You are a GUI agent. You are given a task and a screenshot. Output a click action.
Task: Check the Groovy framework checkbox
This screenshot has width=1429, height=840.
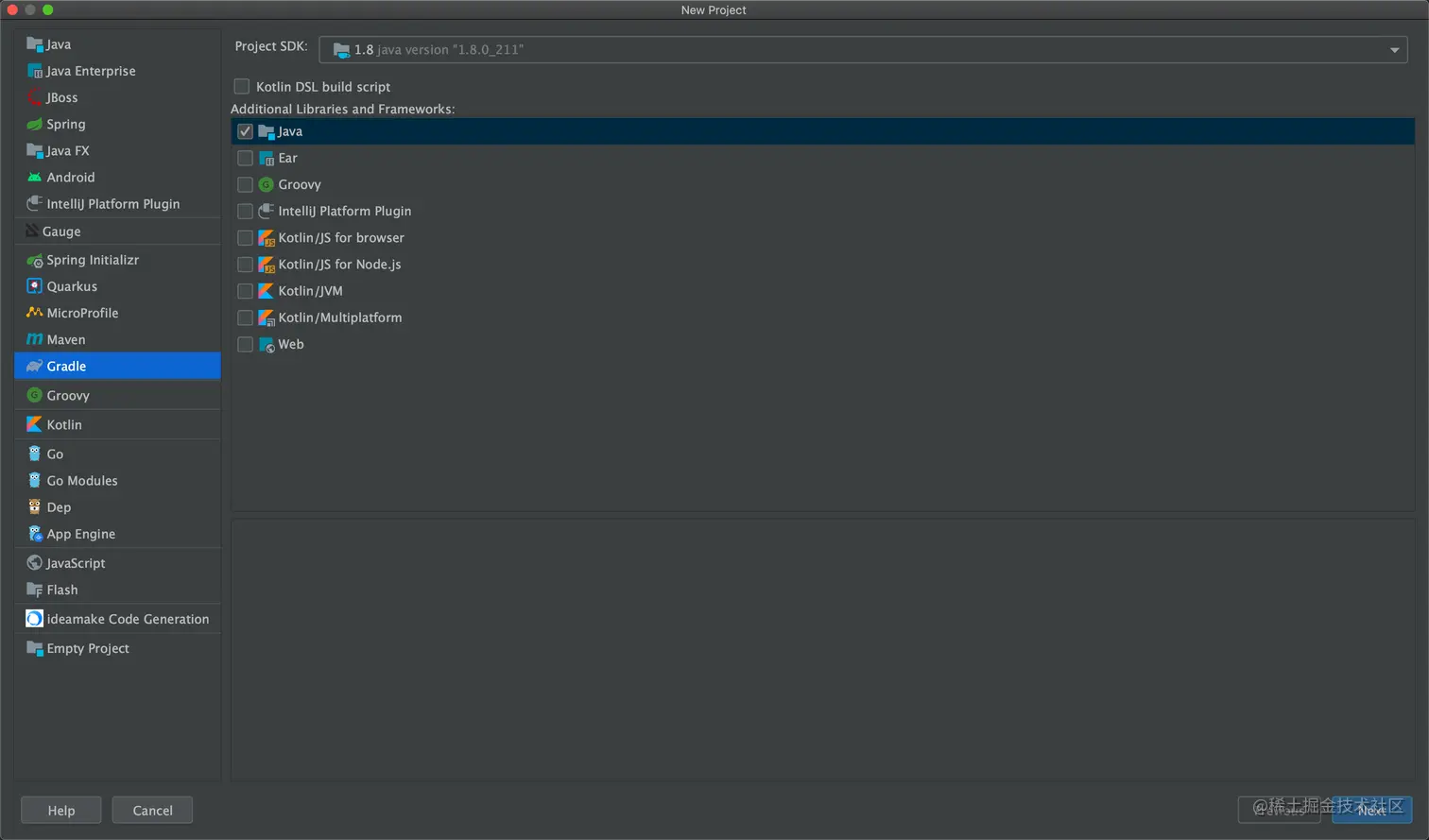pyautogui.click(x=246, y=184)
